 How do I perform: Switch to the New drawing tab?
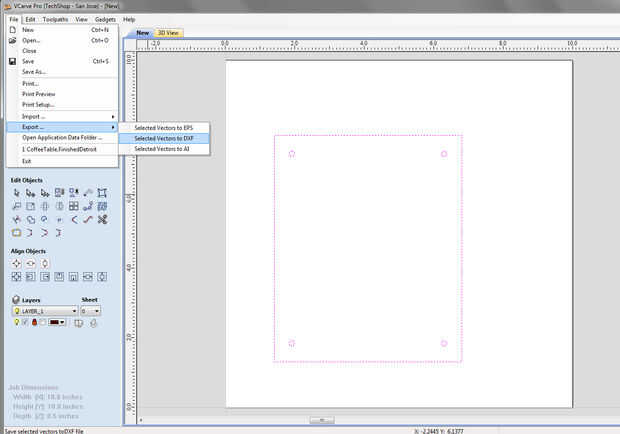(142, 33)
